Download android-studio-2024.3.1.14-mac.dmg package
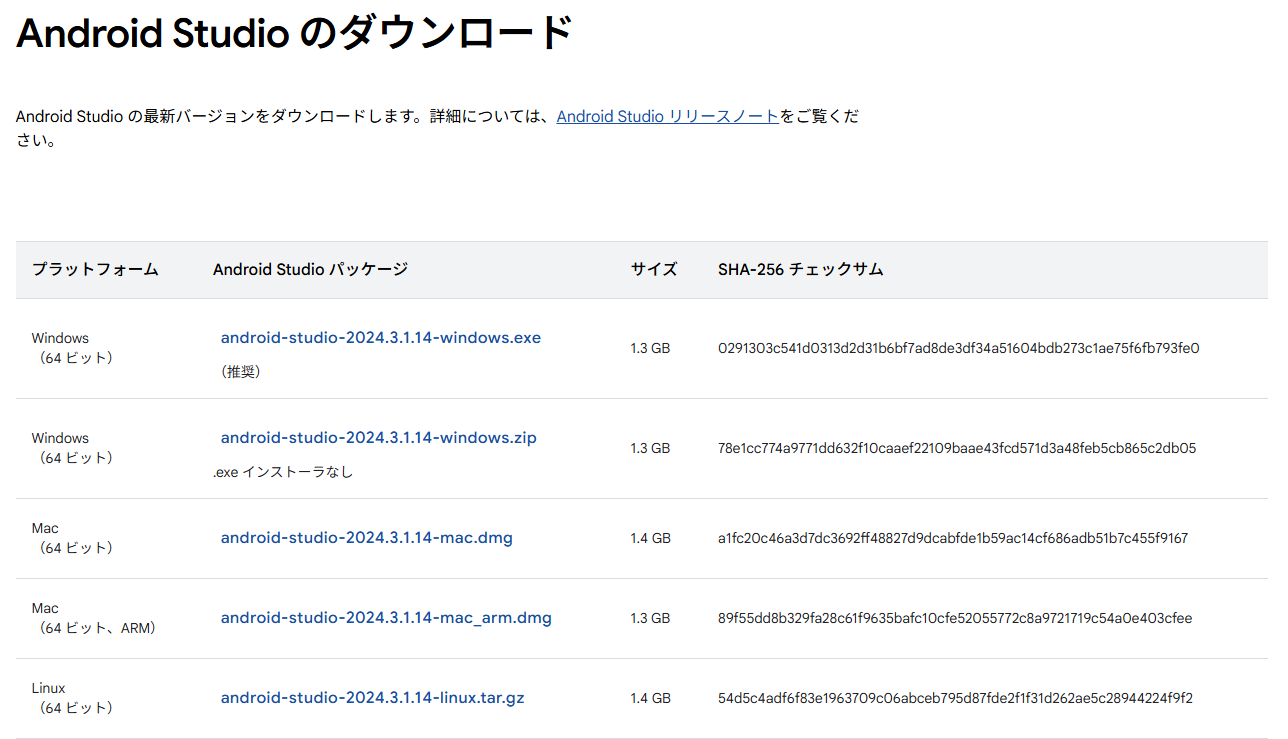The width and height of the screenshot is (1288, 739). [366, 537]
